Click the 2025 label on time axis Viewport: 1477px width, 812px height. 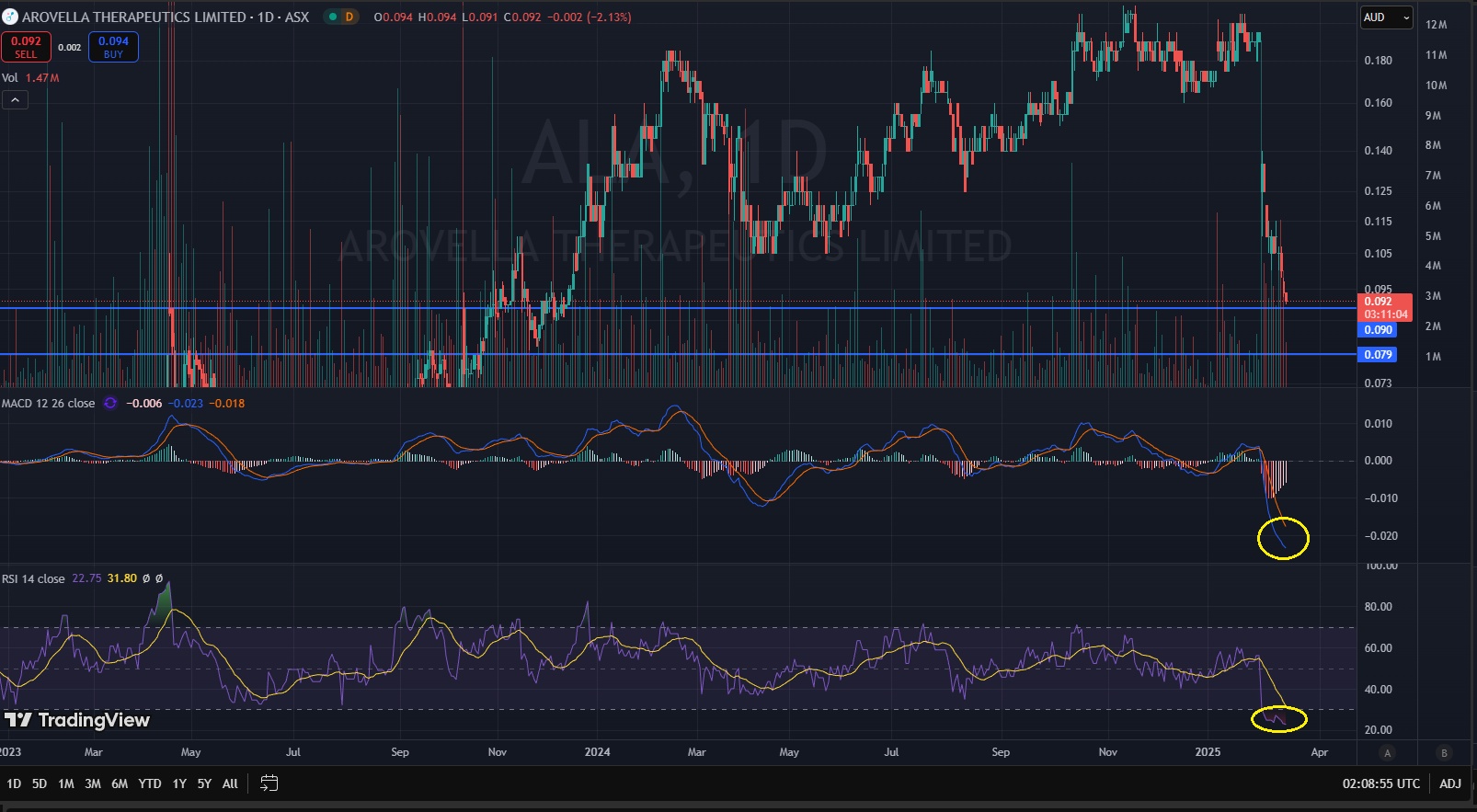[1208, 752]
